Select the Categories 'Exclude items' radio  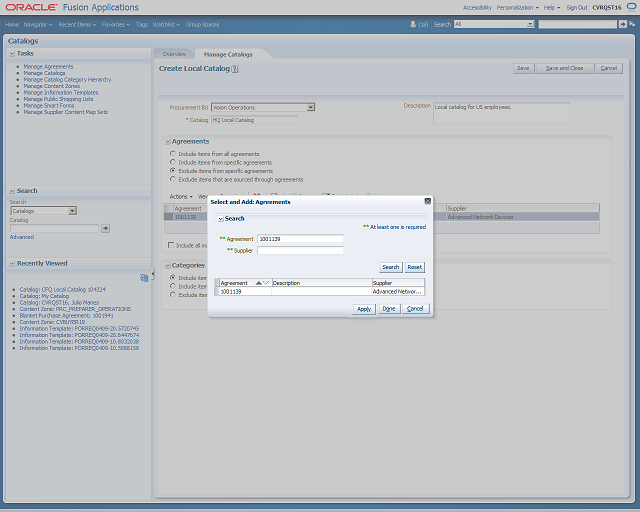point(173,294)
